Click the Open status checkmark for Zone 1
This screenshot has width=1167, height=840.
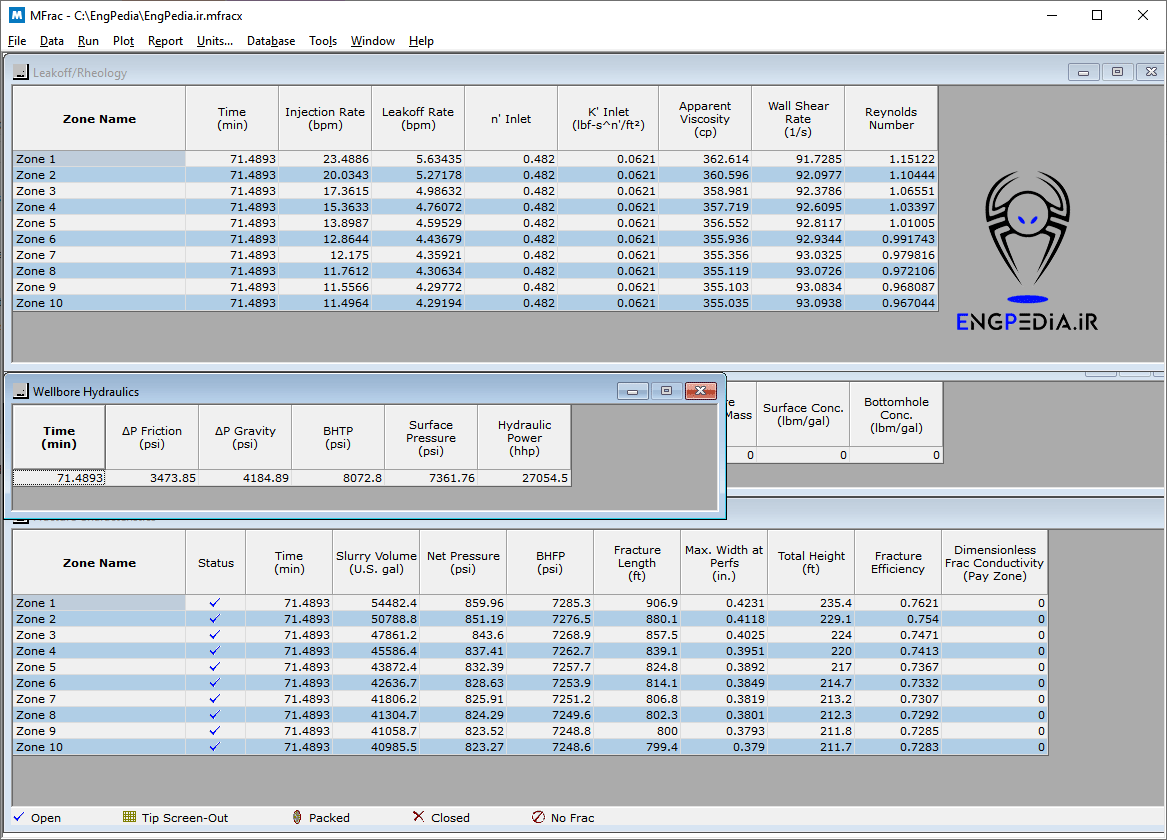pos(215,603)
